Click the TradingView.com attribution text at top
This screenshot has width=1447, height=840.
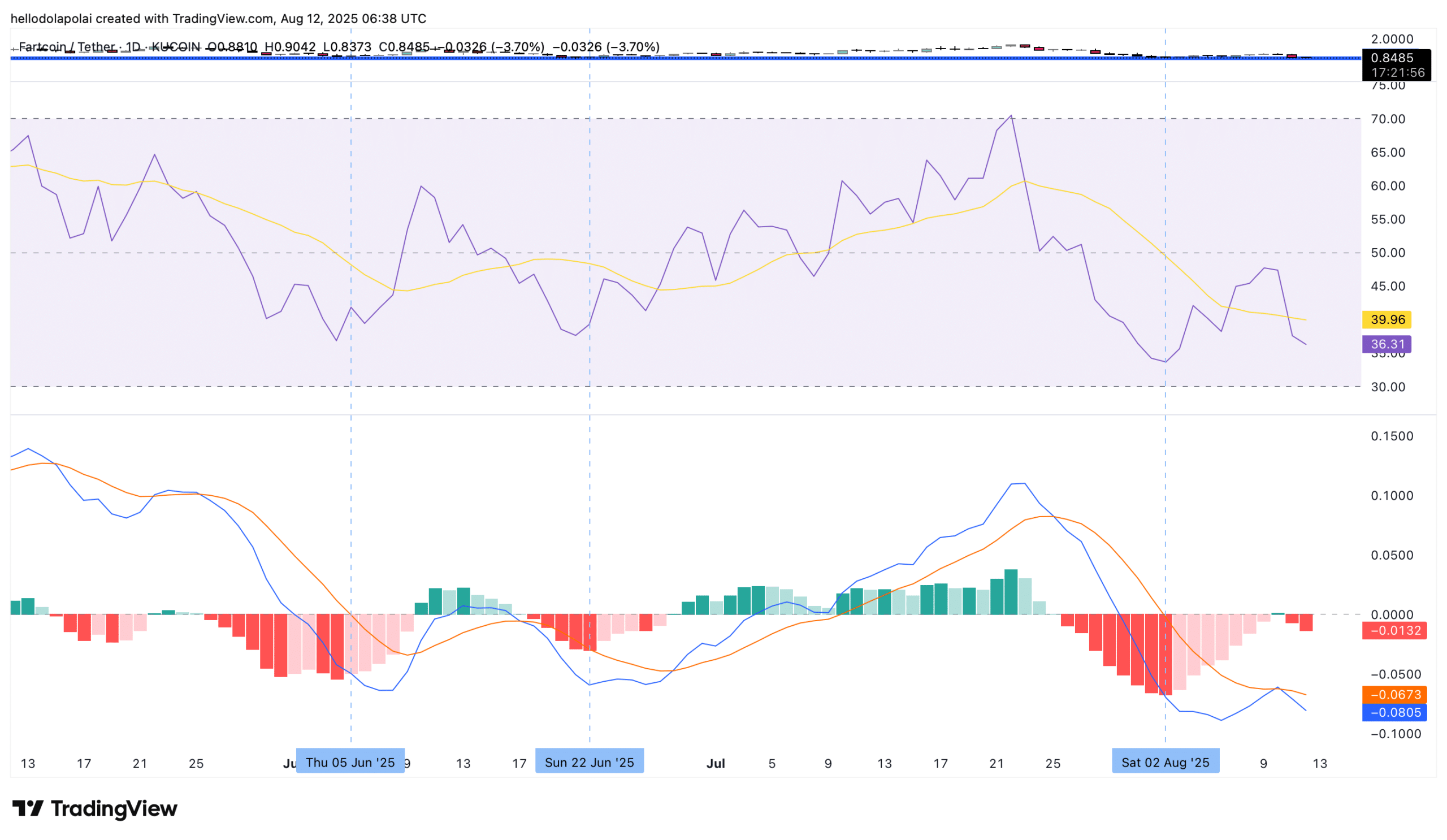[223, 19]
